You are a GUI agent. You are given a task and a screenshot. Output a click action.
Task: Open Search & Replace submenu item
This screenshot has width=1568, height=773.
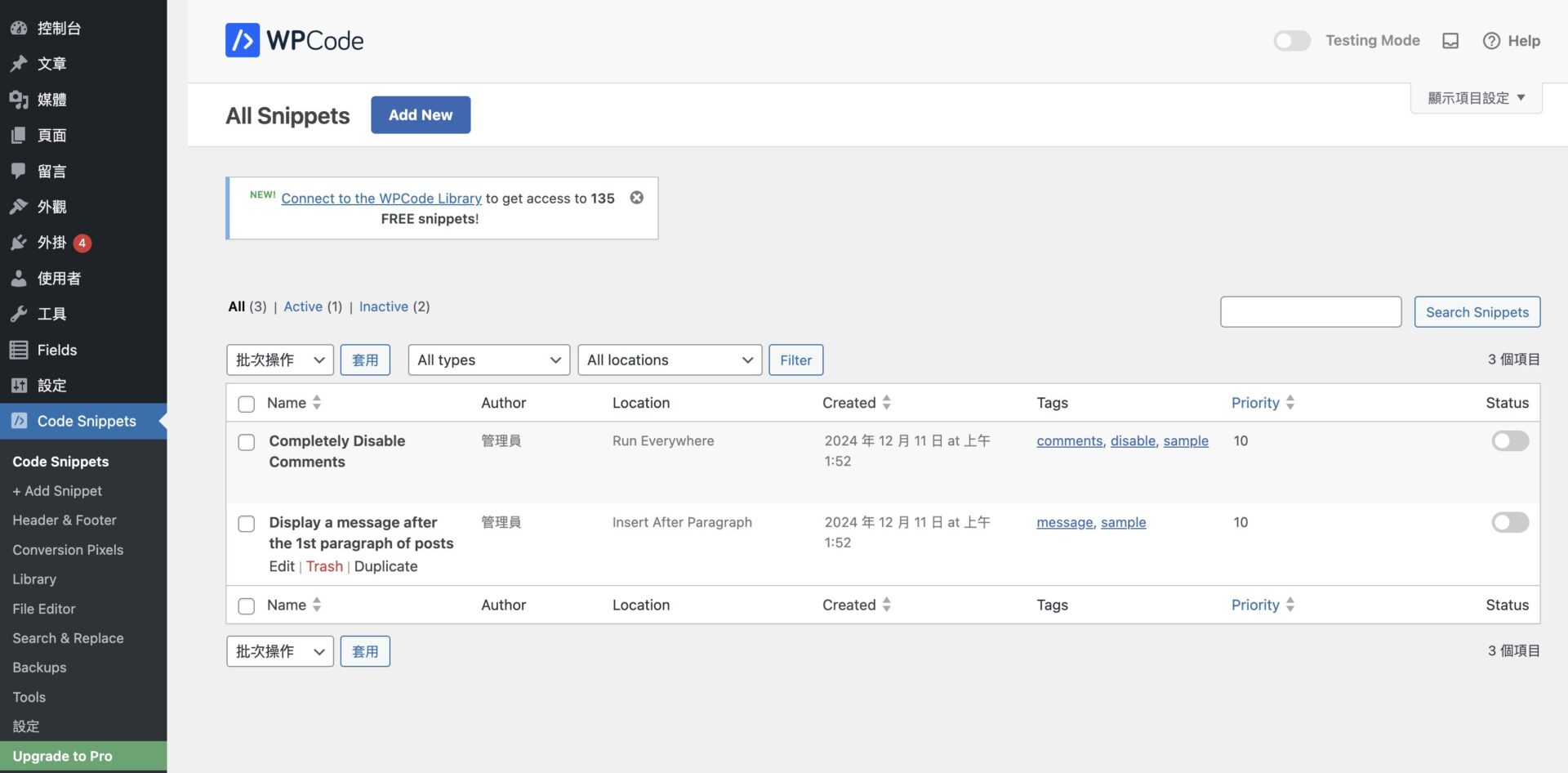(68, 638)
